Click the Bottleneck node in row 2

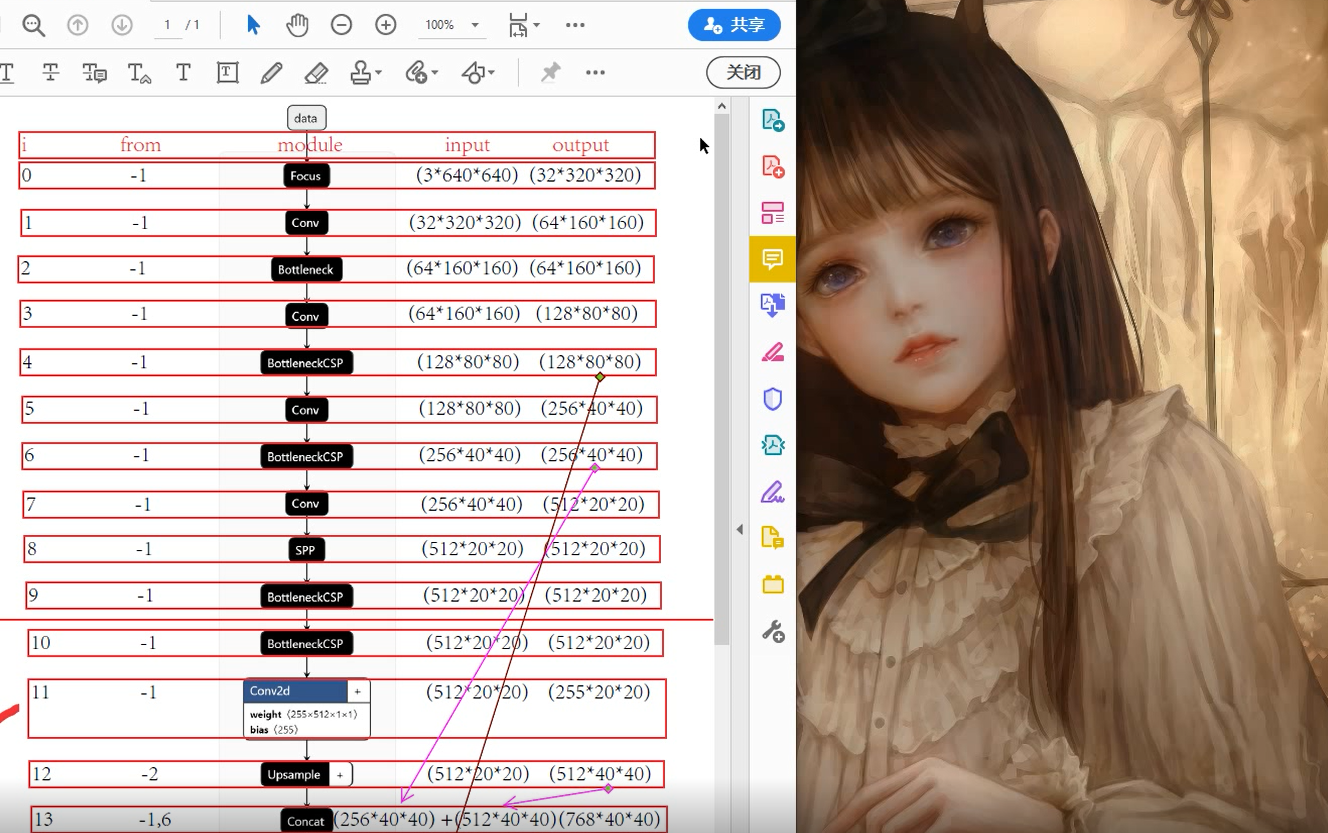click(306, 269)
